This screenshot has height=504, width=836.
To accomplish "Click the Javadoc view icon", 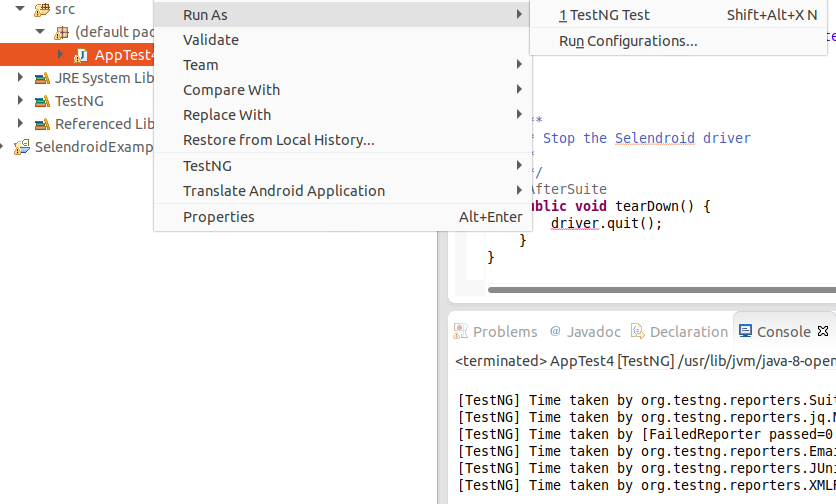I will (x=555, y=331).
